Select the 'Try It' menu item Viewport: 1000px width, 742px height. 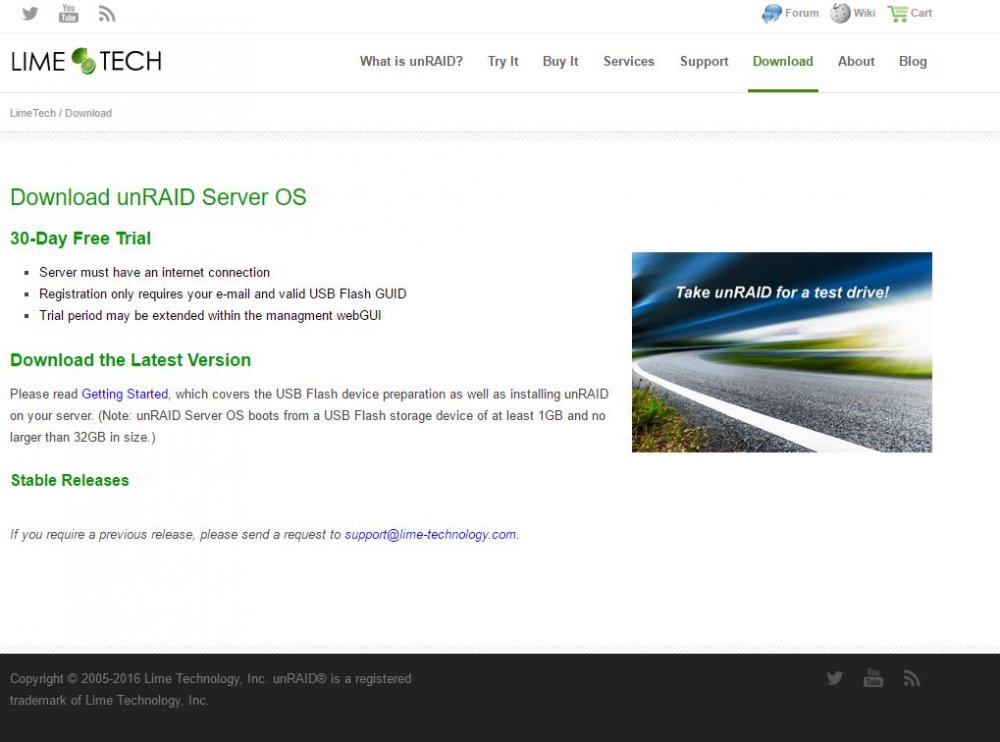(x=503, y=61)
